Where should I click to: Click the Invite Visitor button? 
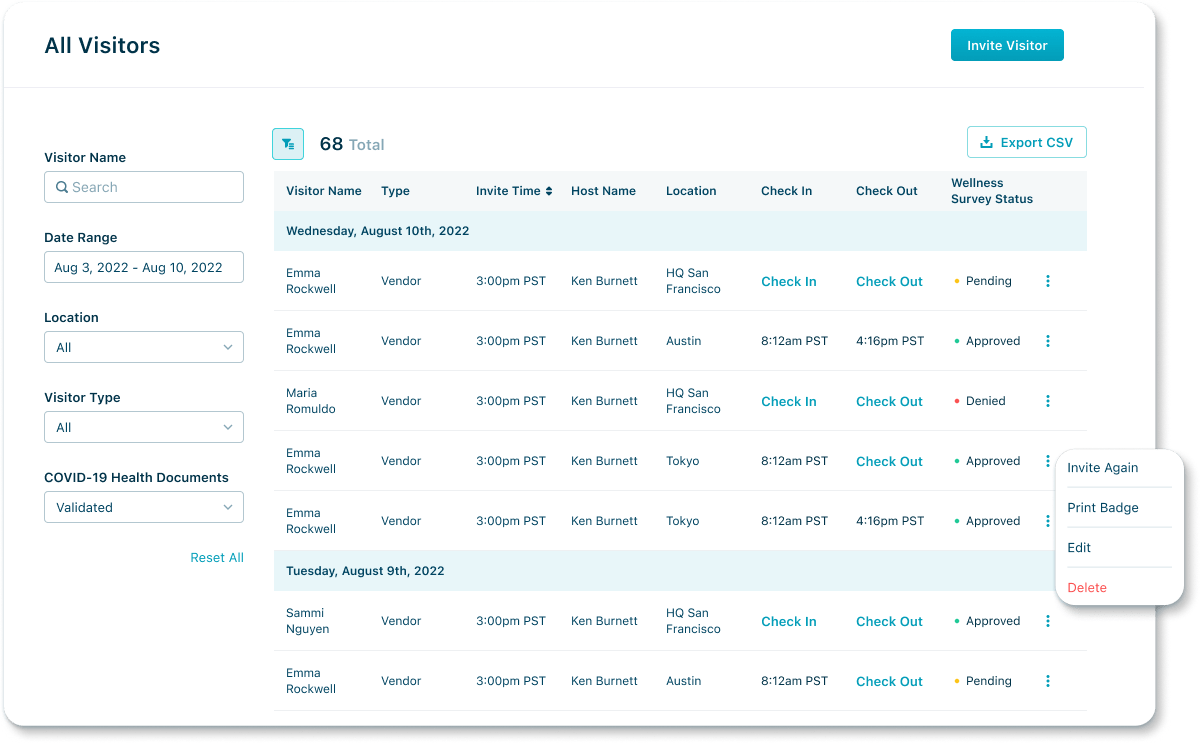[1007, 45]
